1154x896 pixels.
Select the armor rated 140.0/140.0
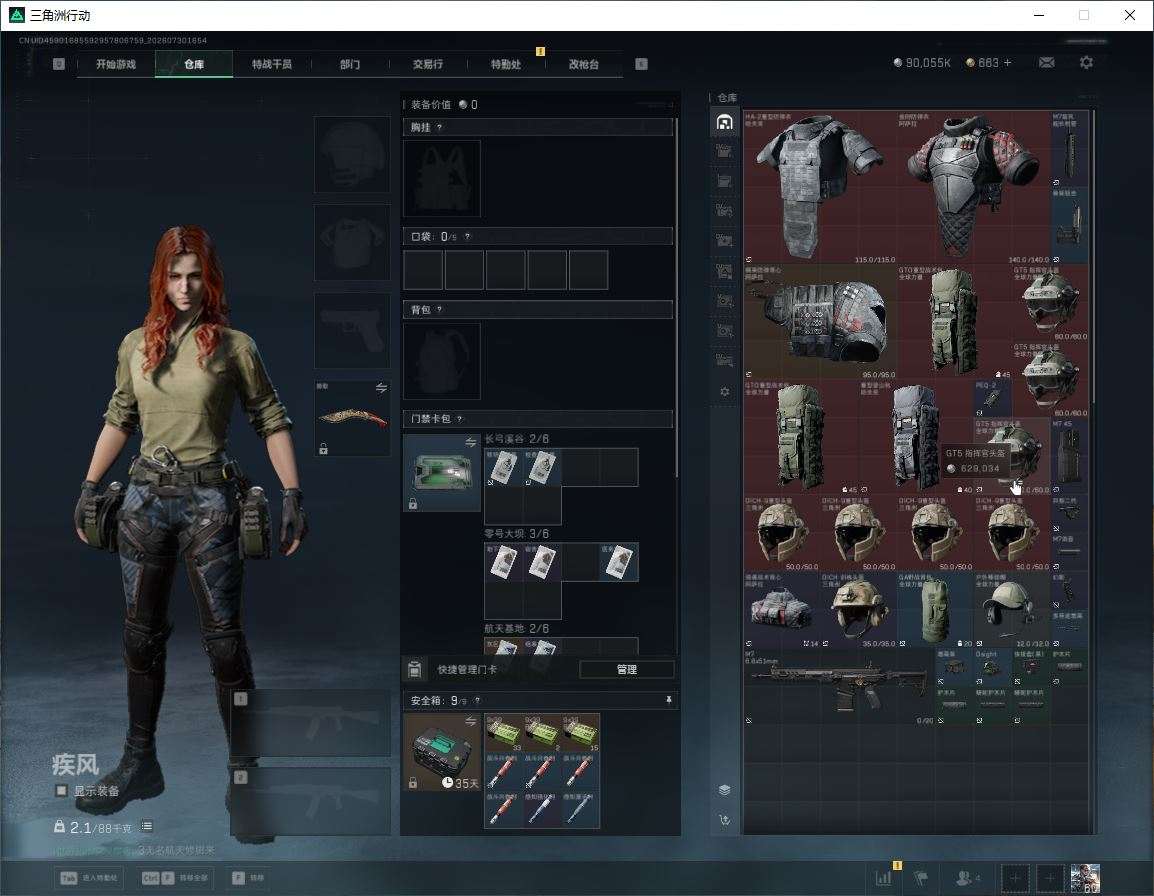click(x=973, y=187)
